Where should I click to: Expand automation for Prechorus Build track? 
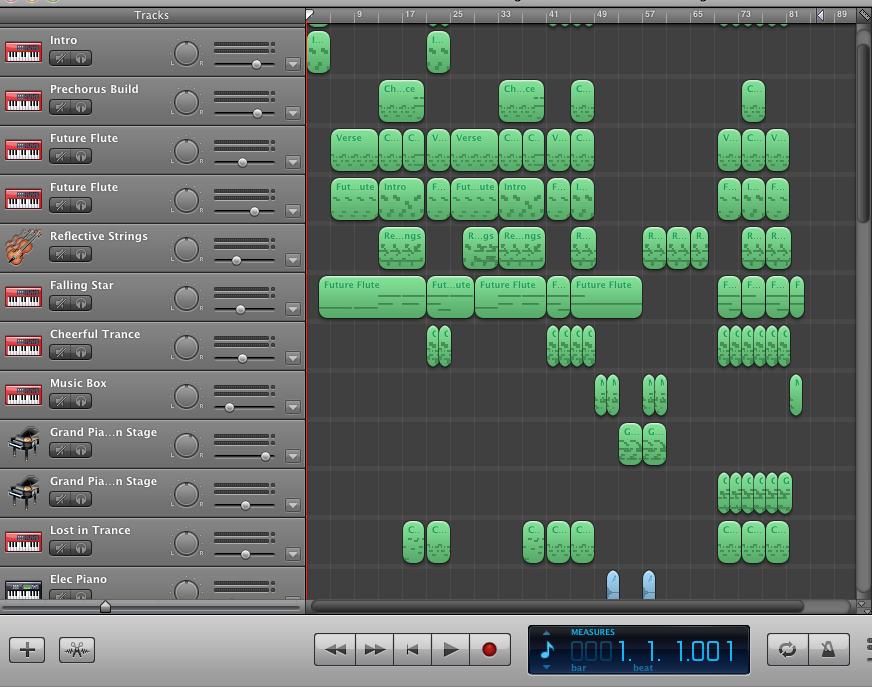pyautogui.click(x=293, y=113)
